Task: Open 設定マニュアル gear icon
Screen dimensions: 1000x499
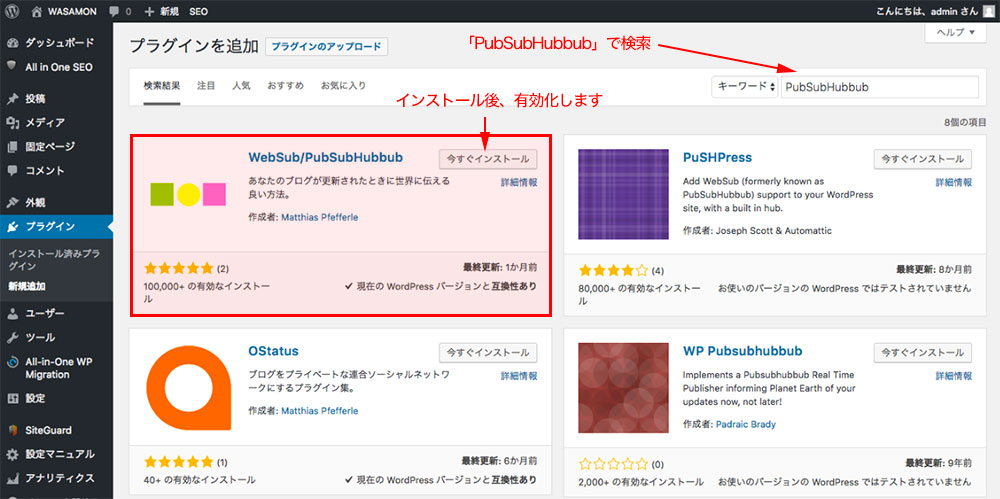Action: coord(12,454)
